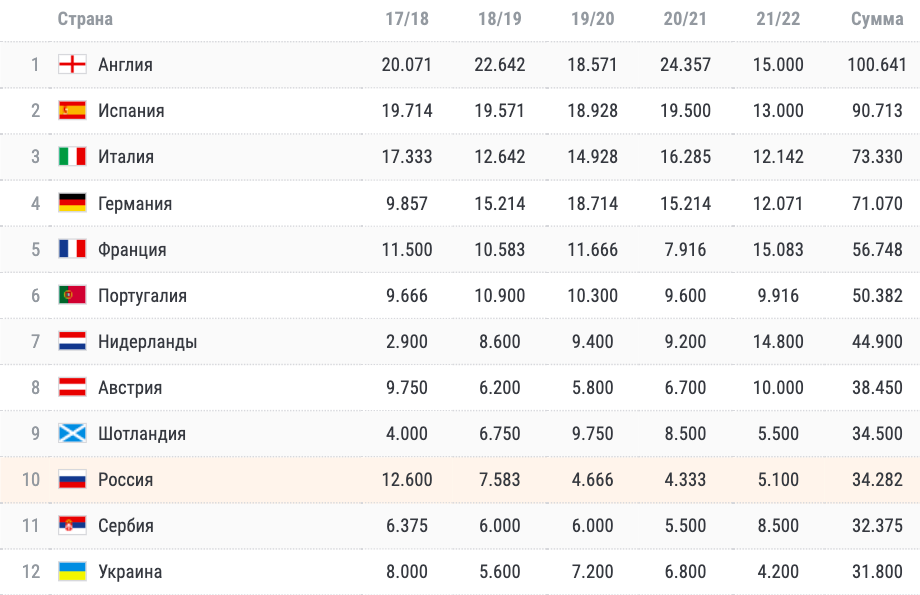Click the Страна column header
The width and height of the screenshot is (920, 595).
click(x=85, y=19)
